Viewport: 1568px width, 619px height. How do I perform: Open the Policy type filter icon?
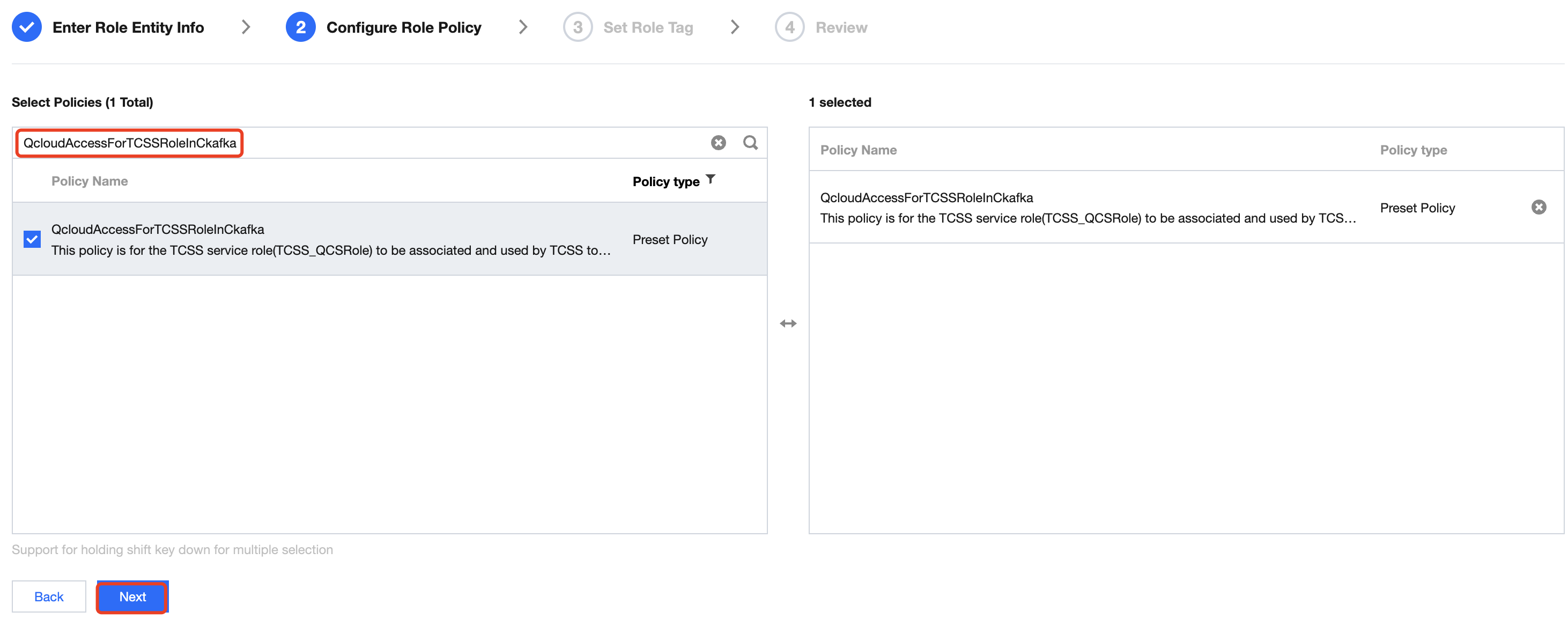pos(710,180)
